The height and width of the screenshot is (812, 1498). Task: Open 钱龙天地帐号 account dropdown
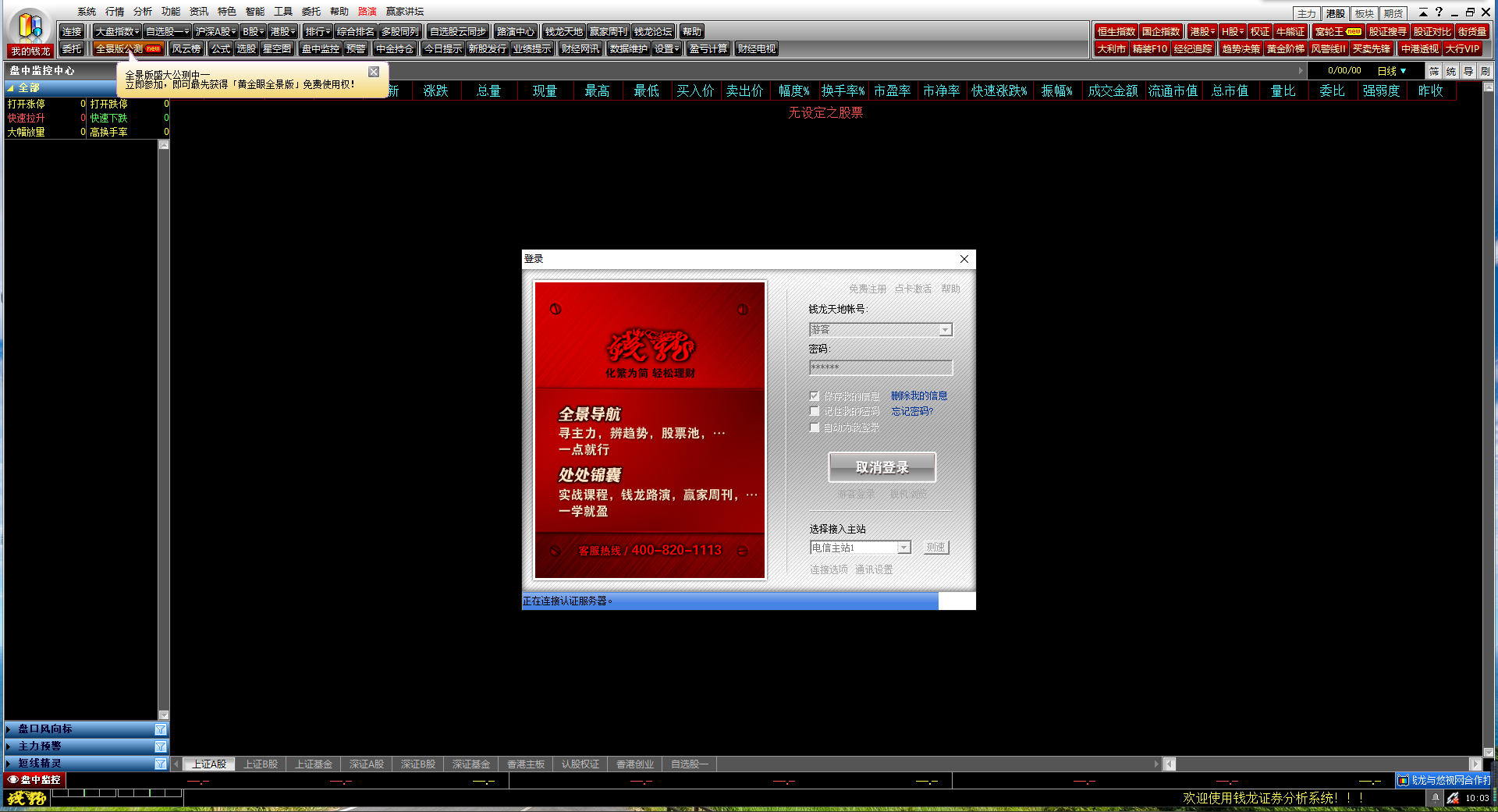tap(945, 330)
